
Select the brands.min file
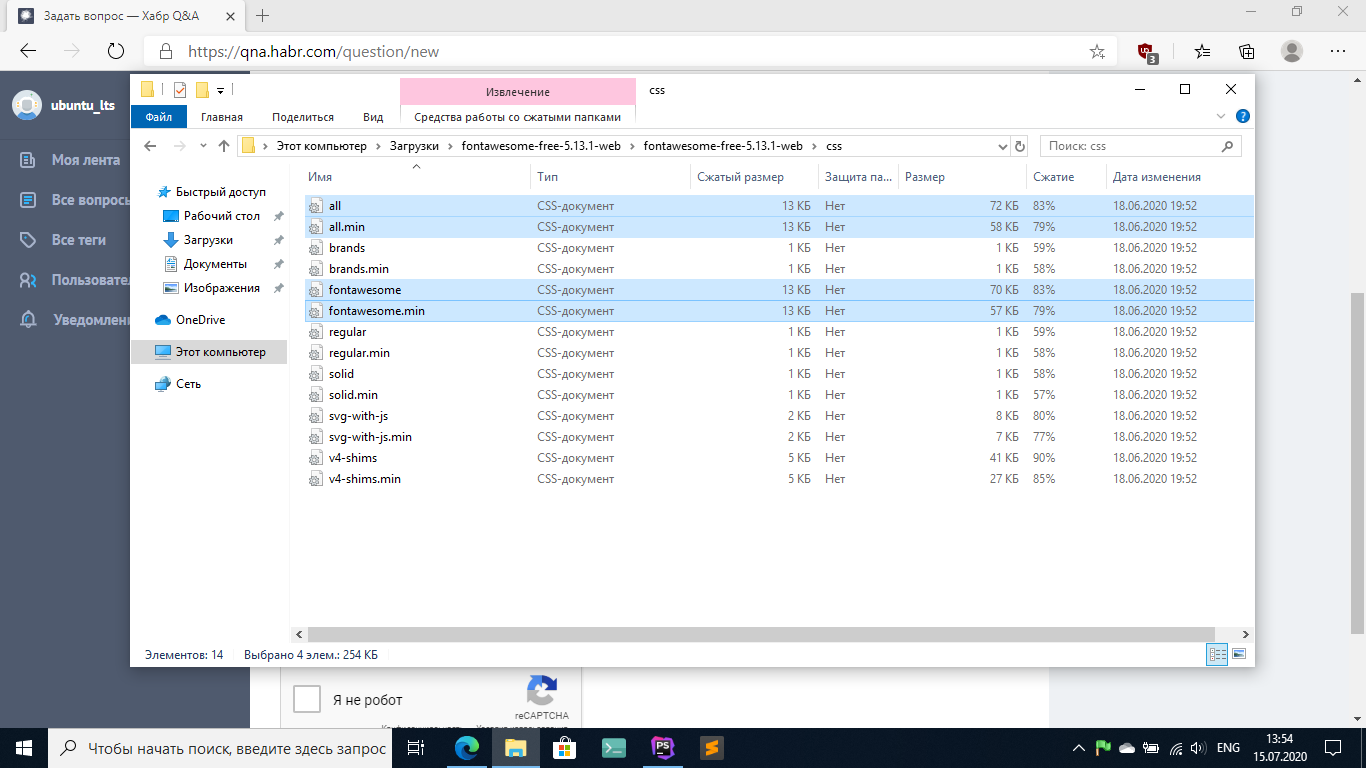click(x=779, y=269)
